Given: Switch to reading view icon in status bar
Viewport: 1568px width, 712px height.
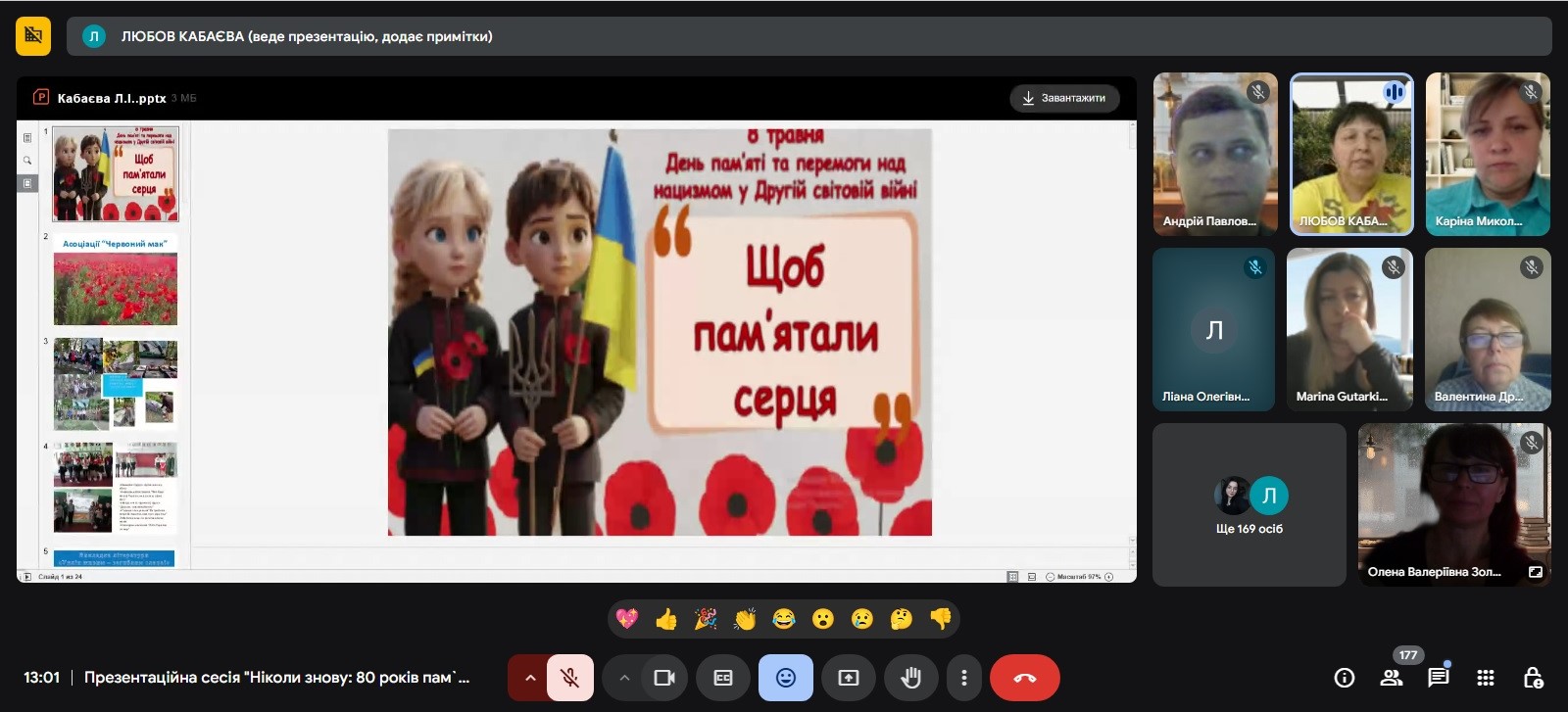Looking at the screenshot, I should (x=1032, y=577).
